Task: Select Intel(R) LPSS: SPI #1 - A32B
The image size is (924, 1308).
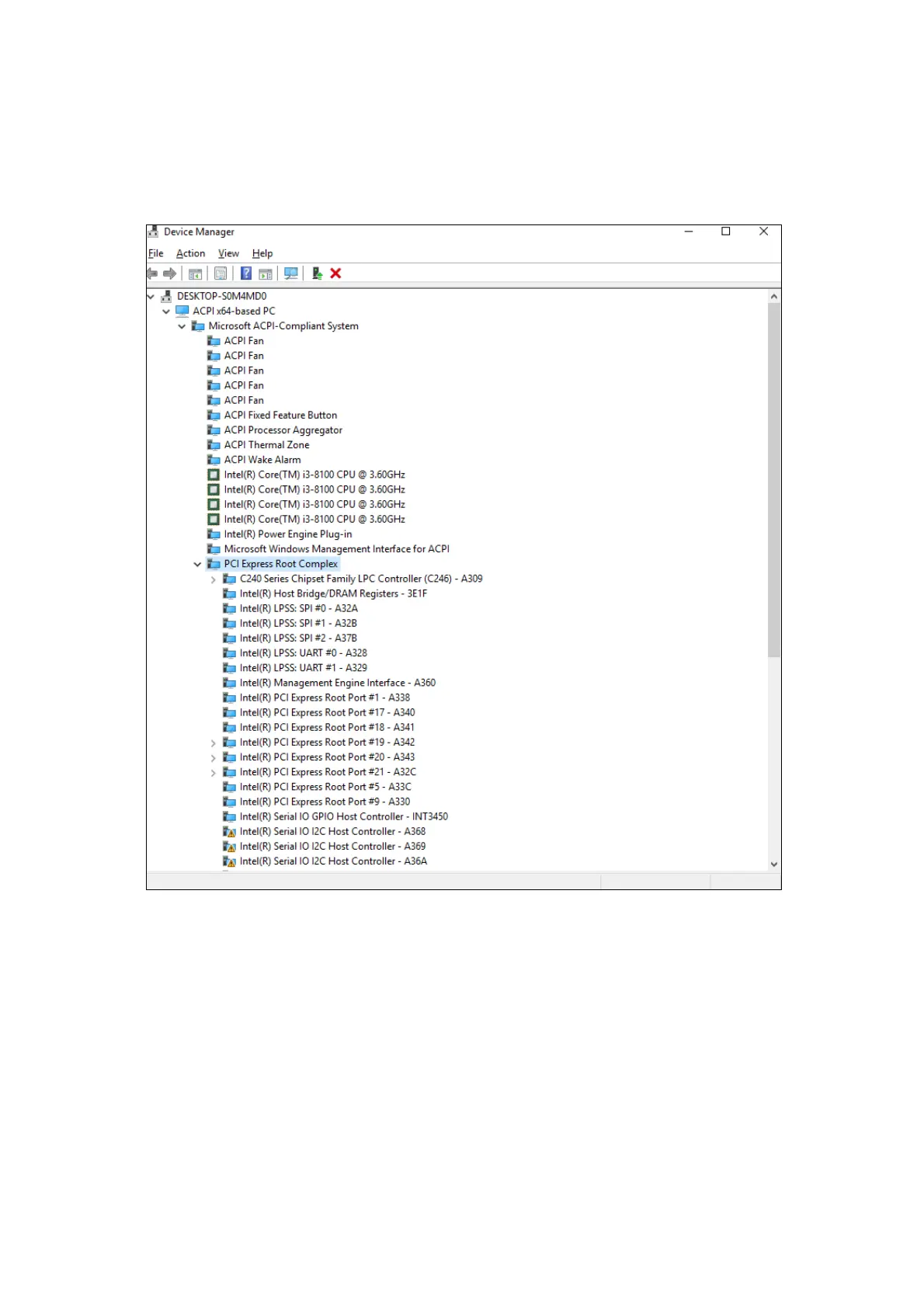Action: point(299,624)
